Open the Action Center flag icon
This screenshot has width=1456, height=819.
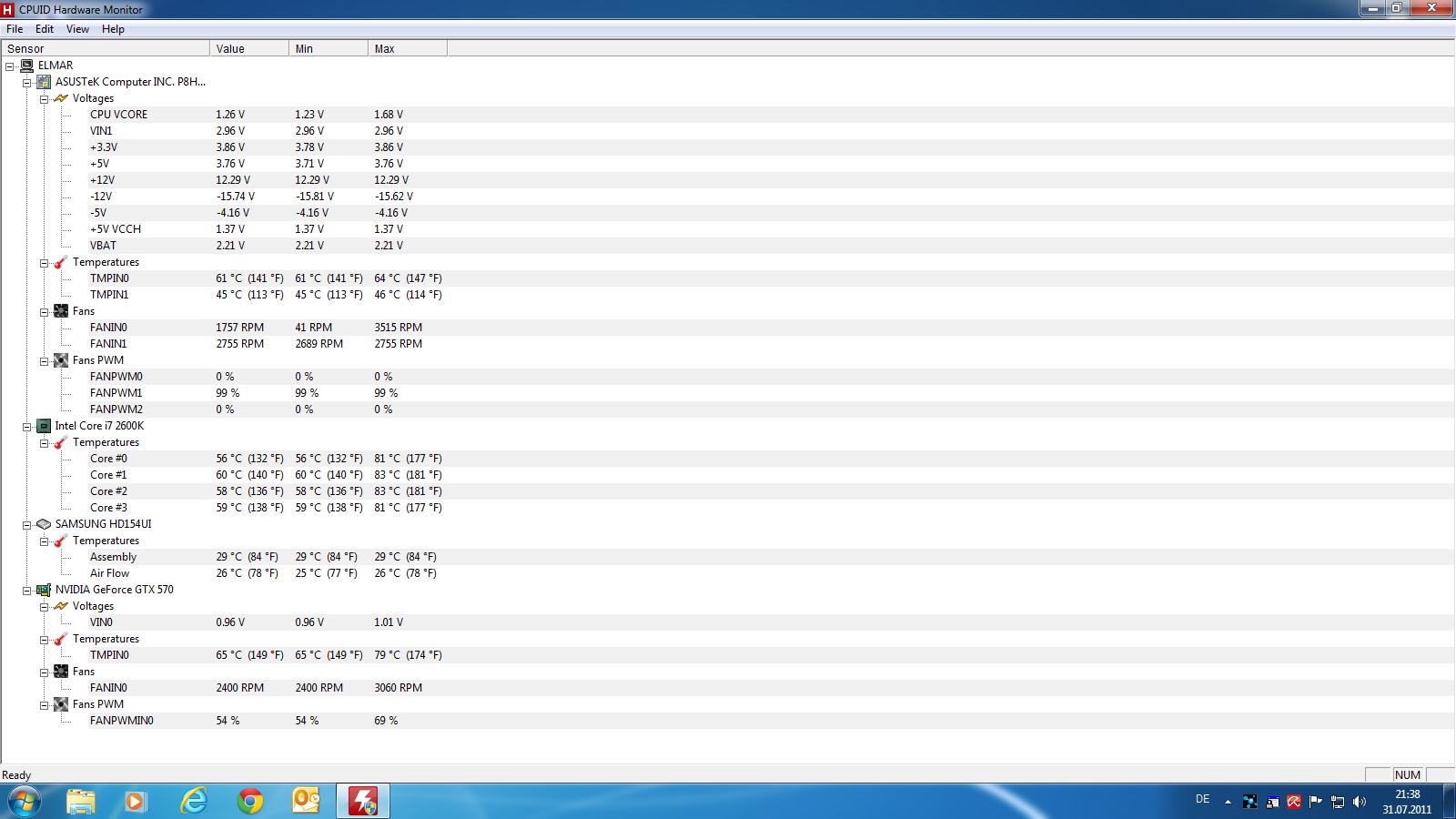click(1315, 802)
